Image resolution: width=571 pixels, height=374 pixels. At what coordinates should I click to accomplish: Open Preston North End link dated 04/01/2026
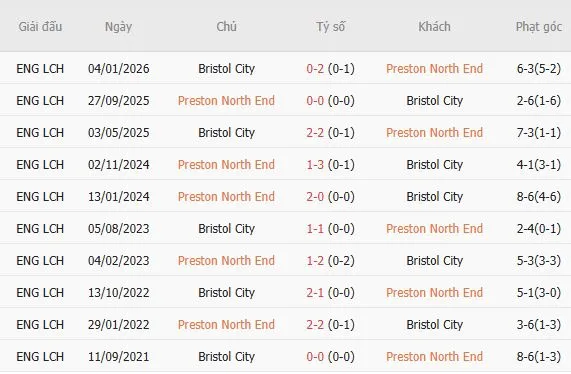[434, 68]
